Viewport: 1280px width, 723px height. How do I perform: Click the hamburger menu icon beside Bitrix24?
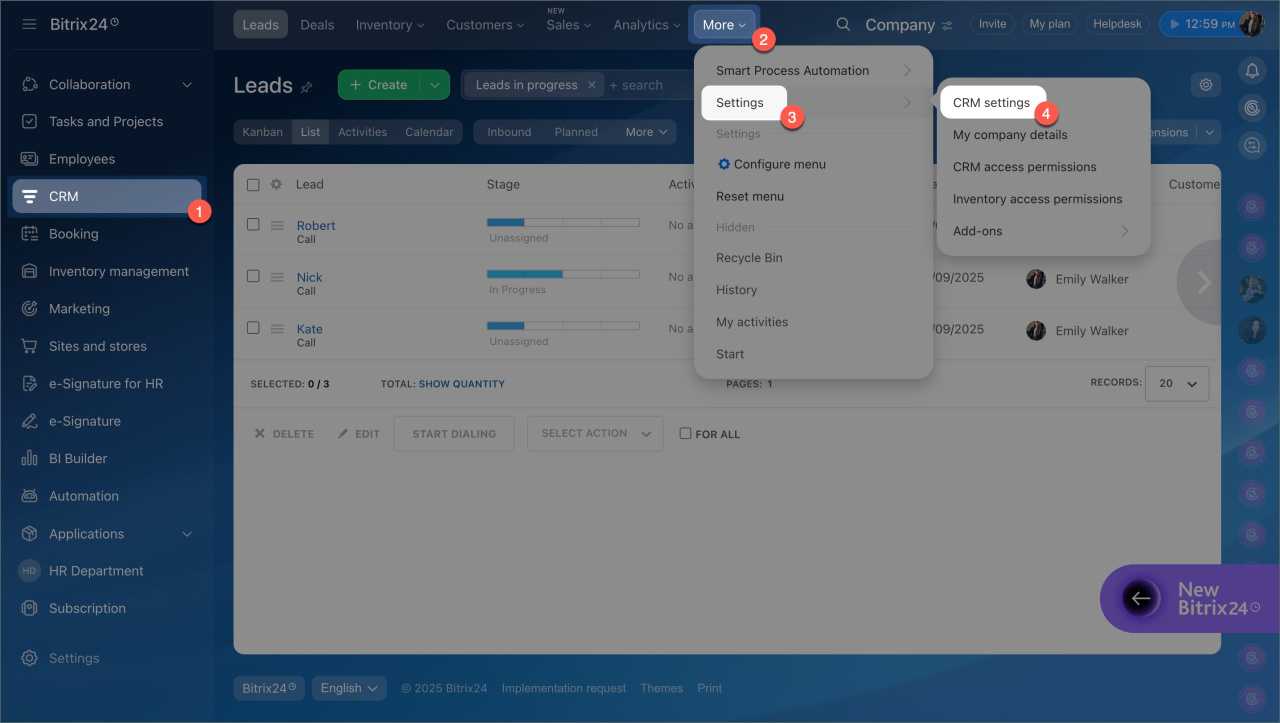[29, 24]
